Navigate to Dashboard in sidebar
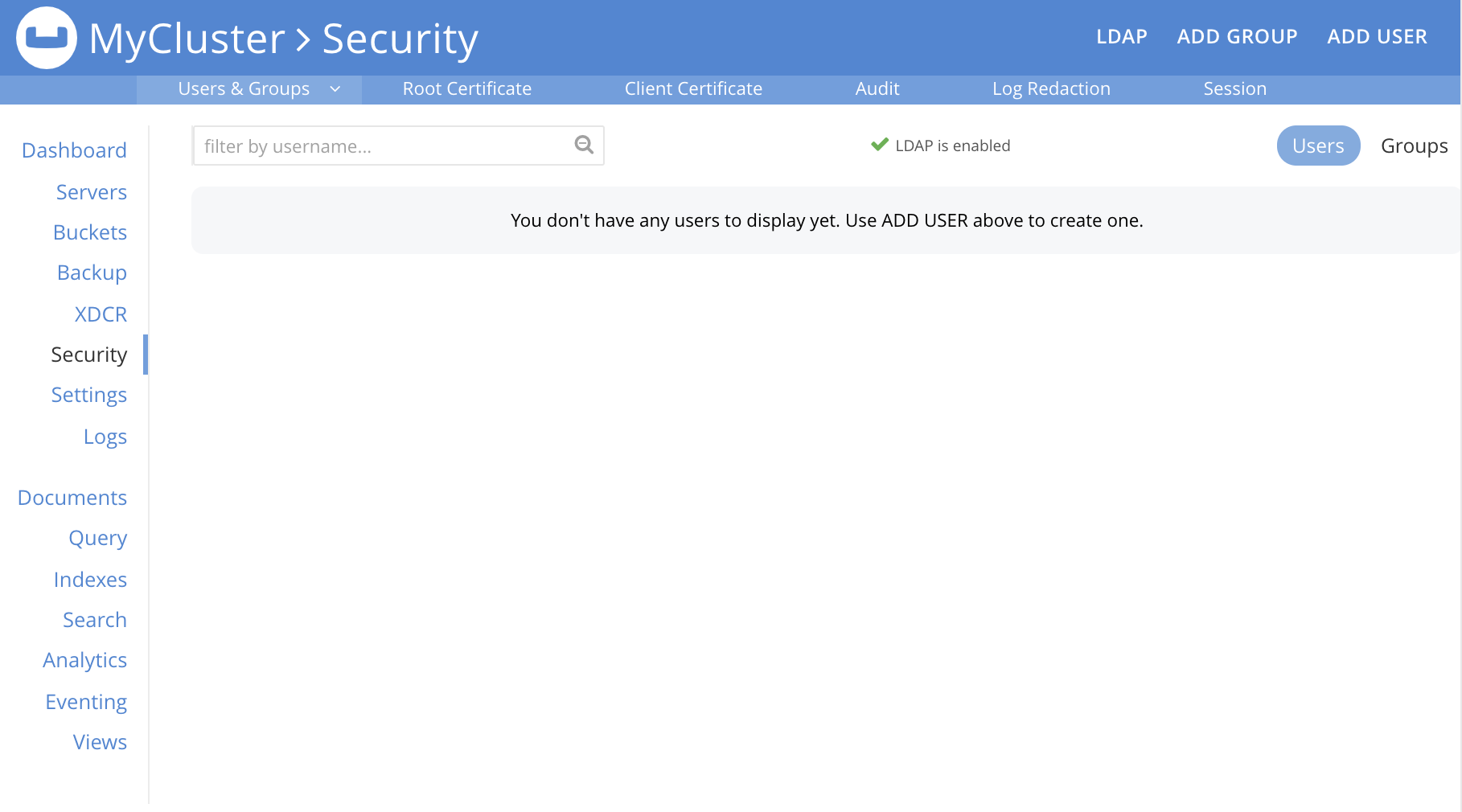Viewport: 1462px width, 812px height. click(x=74, y=150)
